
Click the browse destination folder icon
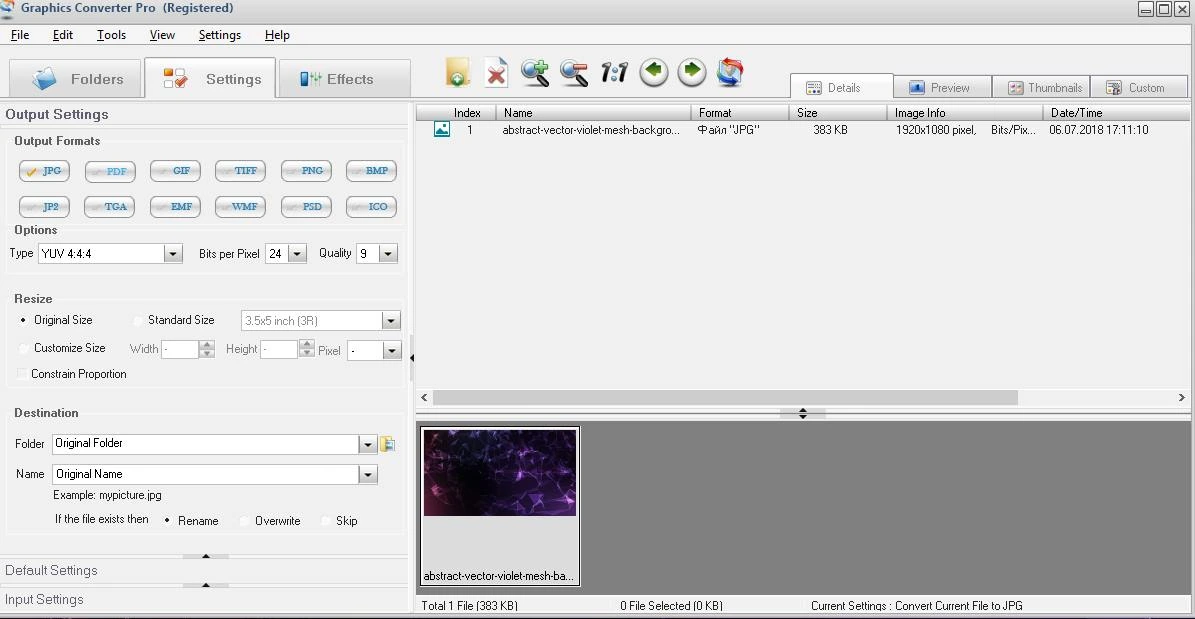pyautogui.click(x=387, y=444)
